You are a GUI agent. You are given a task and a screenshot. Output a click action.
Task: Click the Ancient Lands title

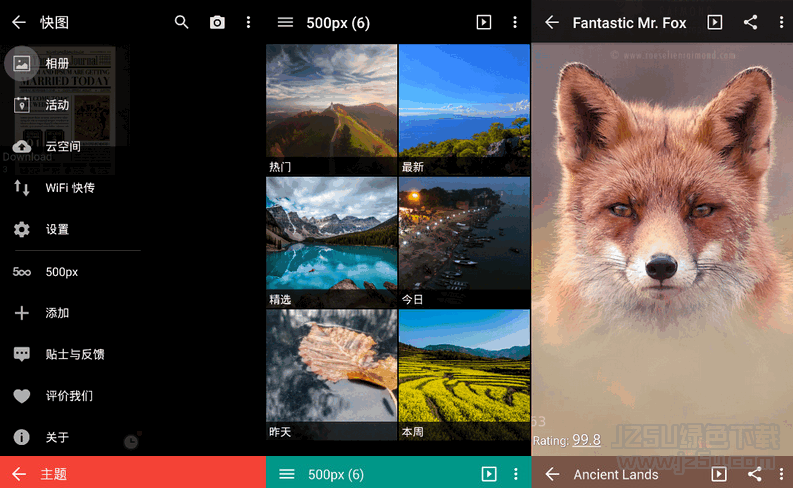click(616, 474)
